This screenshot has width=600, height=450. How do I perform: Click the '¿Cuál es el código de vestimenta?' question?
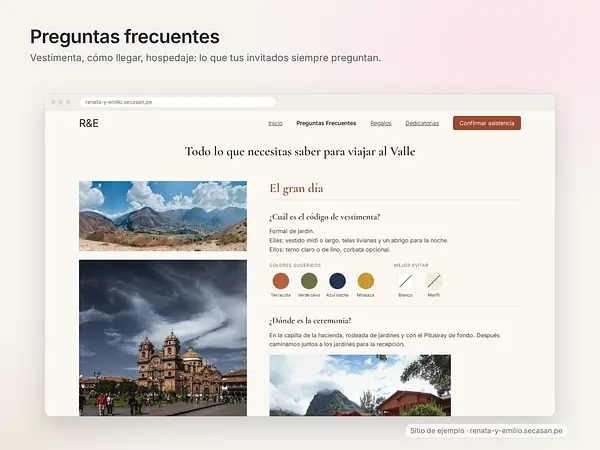point(324,217)
